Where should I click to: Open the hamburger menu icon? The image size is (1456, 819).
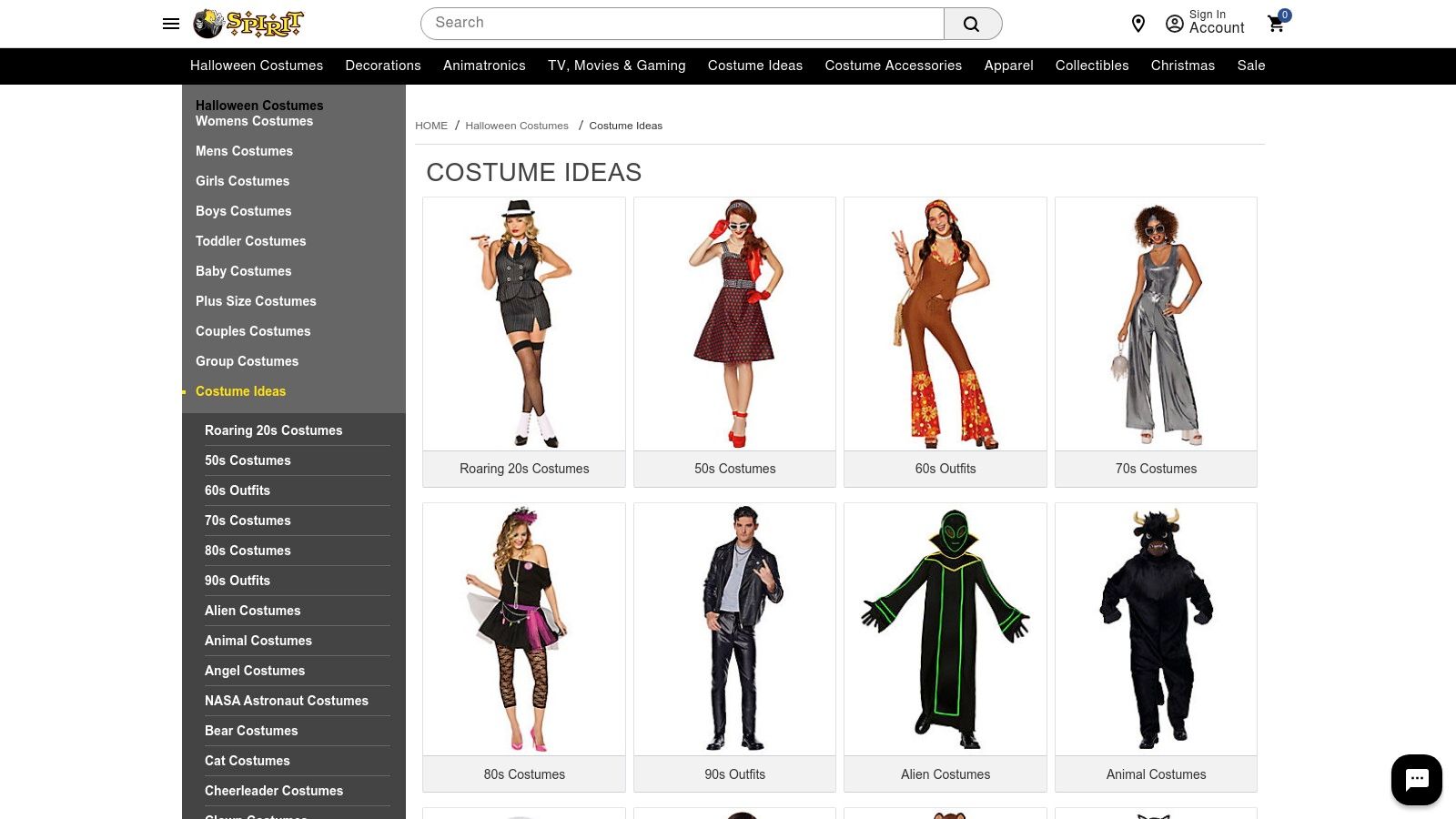(171, 24)
